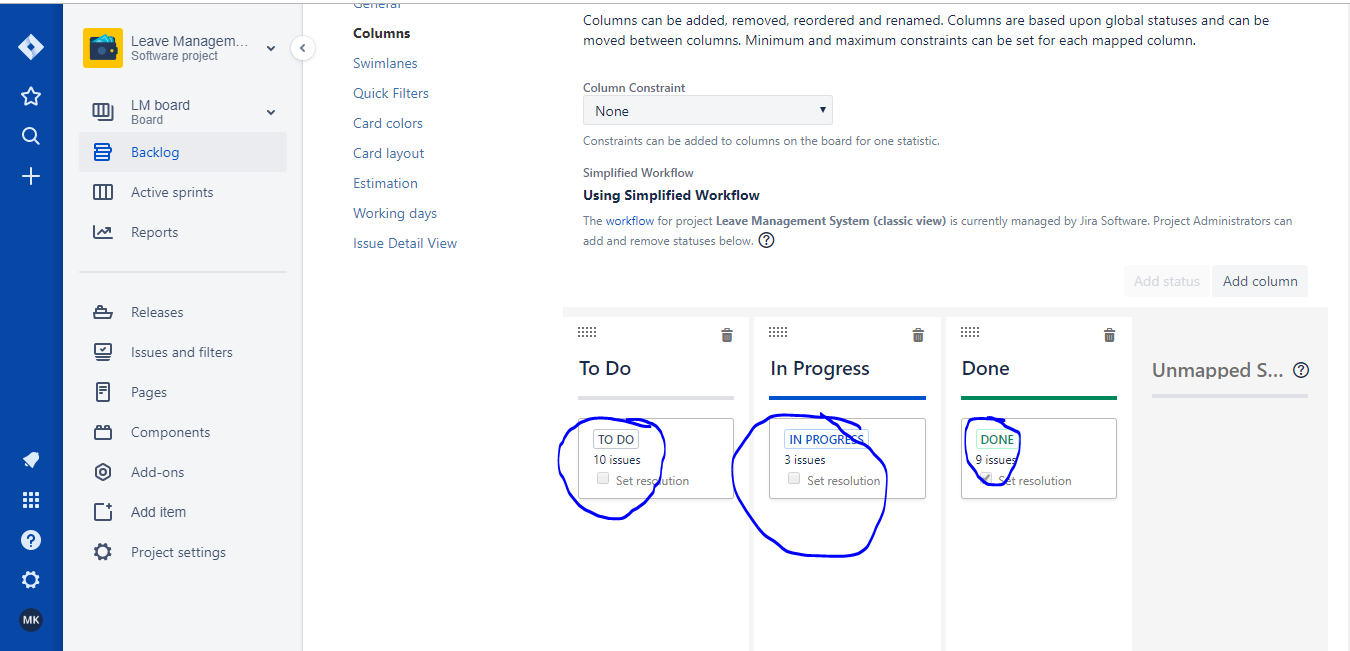The image size is (1350, 651).
Task: Open Unmapped Statuses help icon
Action: 1301,369
